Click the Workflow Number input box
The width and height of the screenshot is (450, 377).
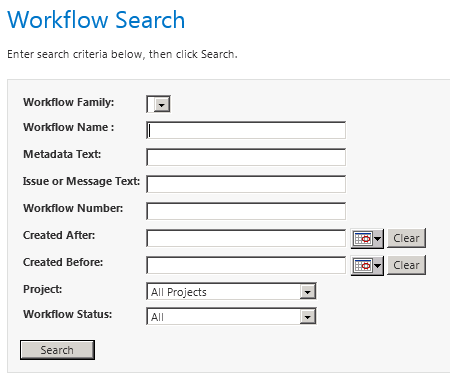pos(246,211)
